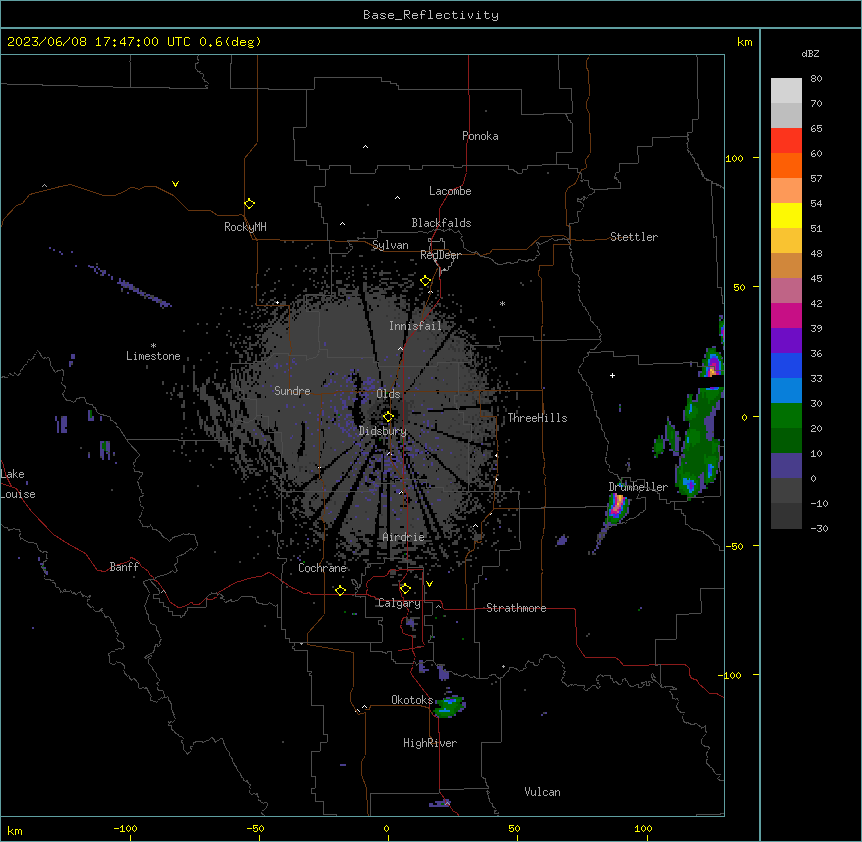Click the Calgary city label
This screenshot has width=862, height=842.
(399, 603)
